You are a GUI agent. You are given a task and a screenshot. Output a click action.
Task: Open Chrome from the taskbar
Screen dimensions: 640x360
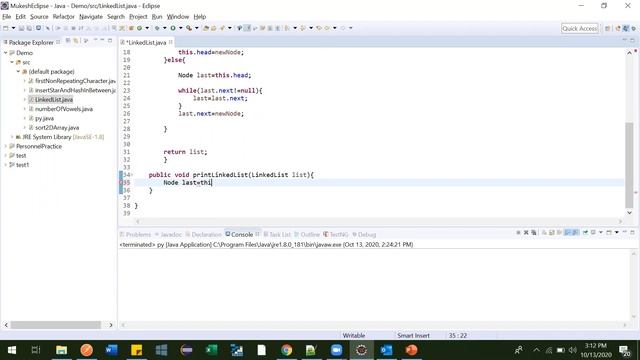point(287,350)
